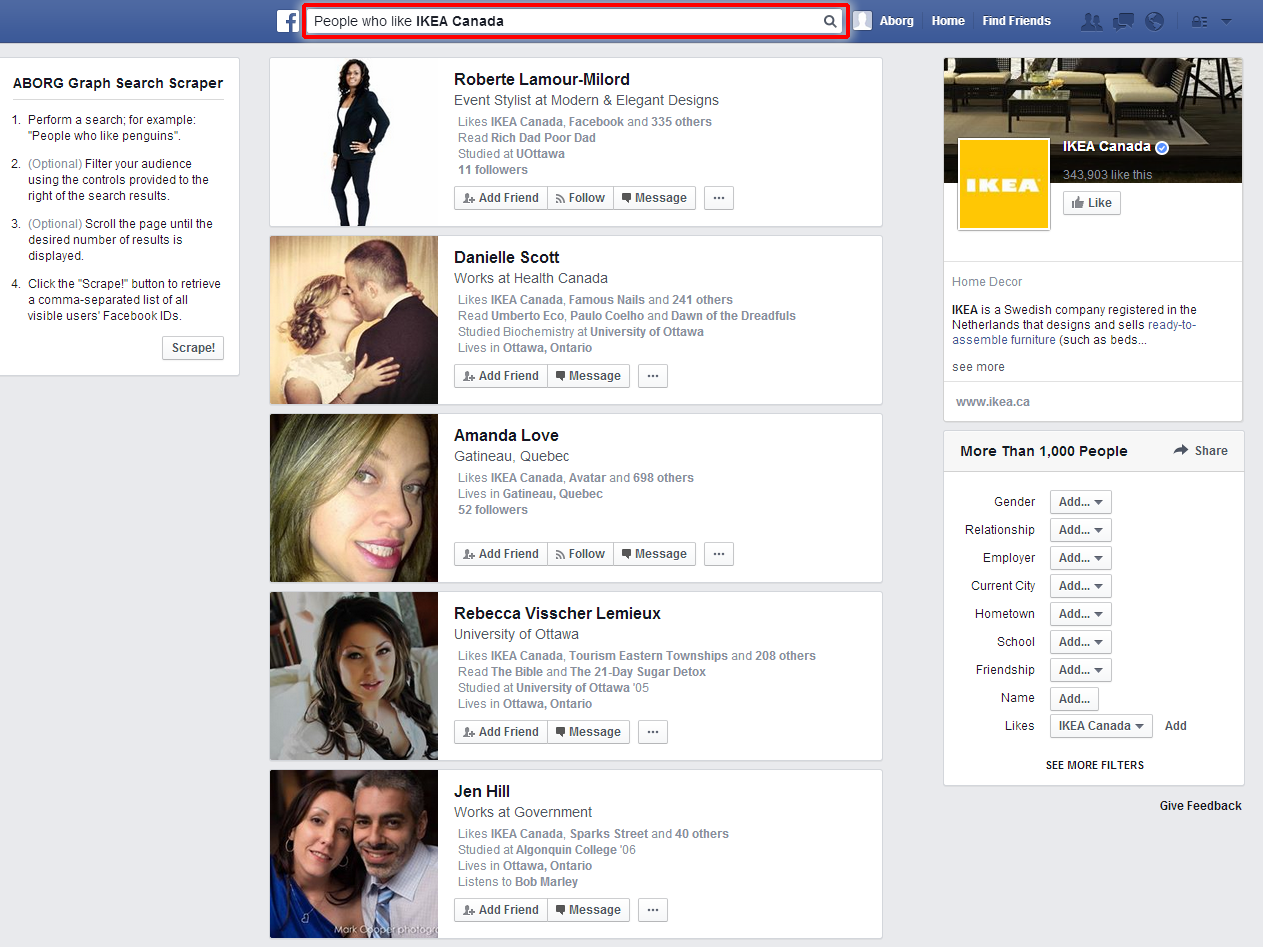Open the Hometown filter dropdown
This screenshot has height=947, width=1263.
(1080, 614)
